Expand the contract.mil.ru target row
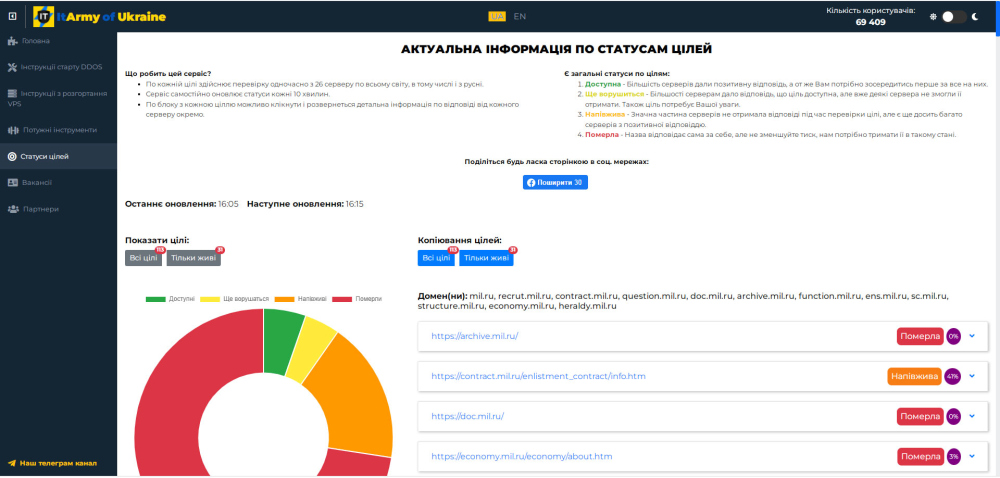 (971, 377)
